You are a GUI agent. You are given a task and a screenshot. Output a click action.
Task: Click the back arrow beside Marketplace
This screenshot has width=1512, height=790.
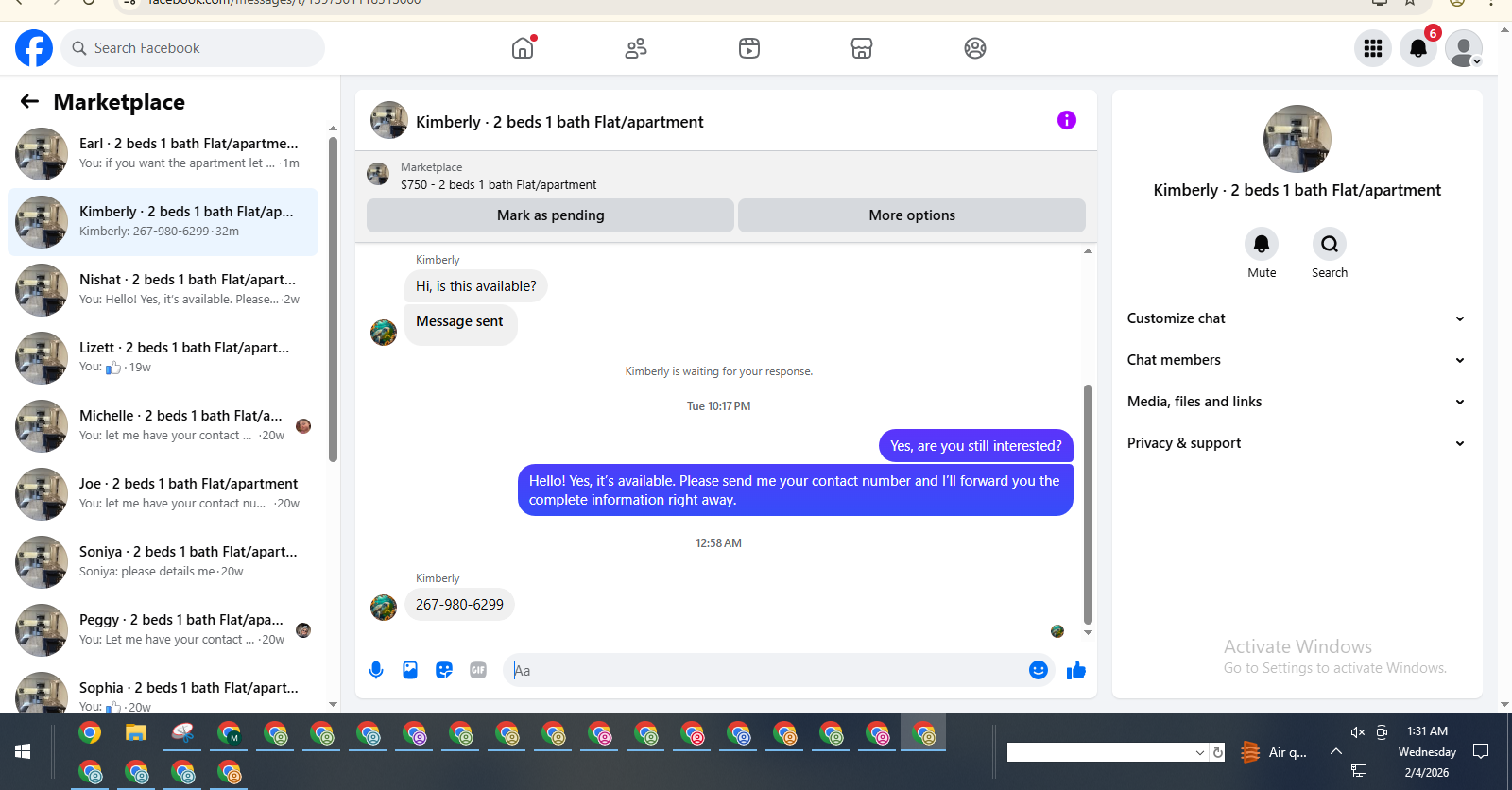pyautogui.click(x=30, y=101)
